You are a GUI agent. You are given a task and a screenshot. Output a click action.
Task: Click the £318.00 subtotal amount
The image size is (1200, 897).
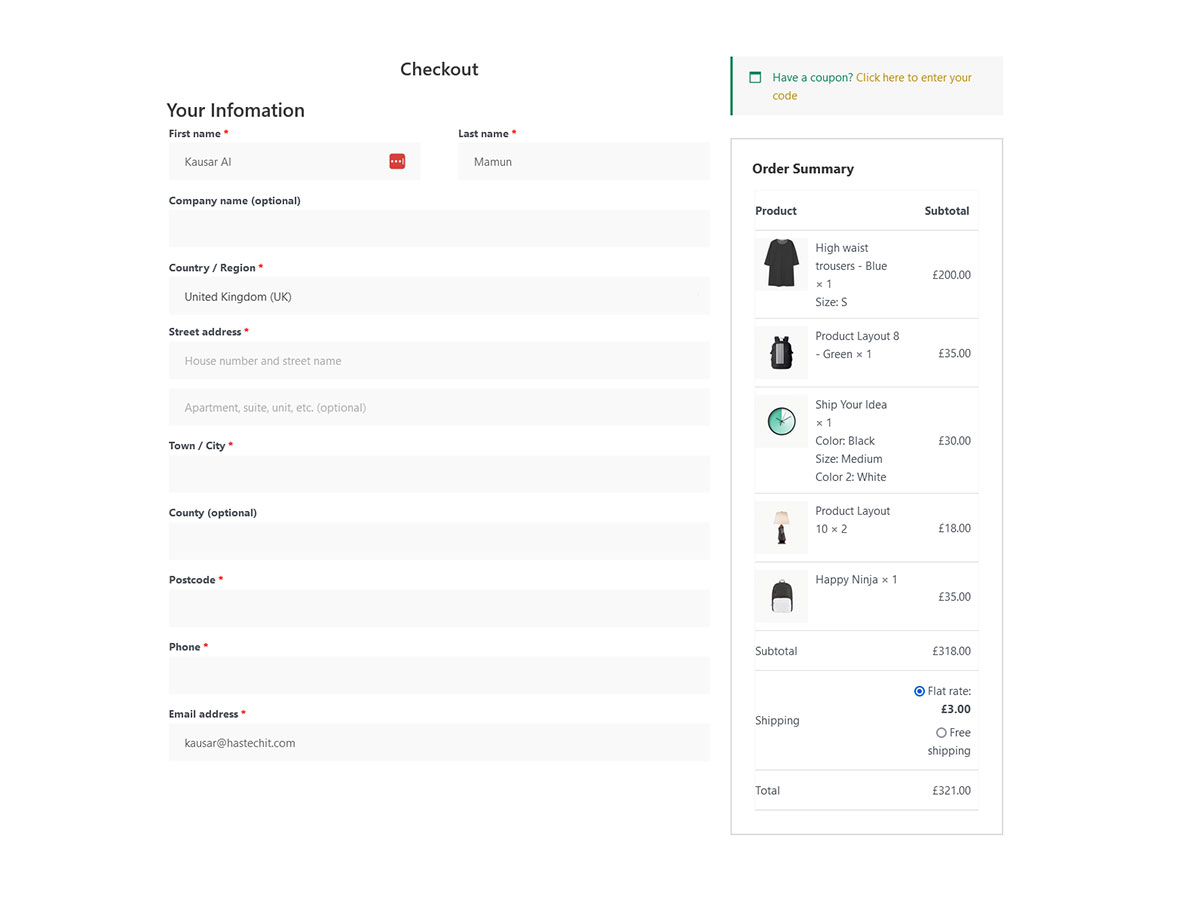951,651
